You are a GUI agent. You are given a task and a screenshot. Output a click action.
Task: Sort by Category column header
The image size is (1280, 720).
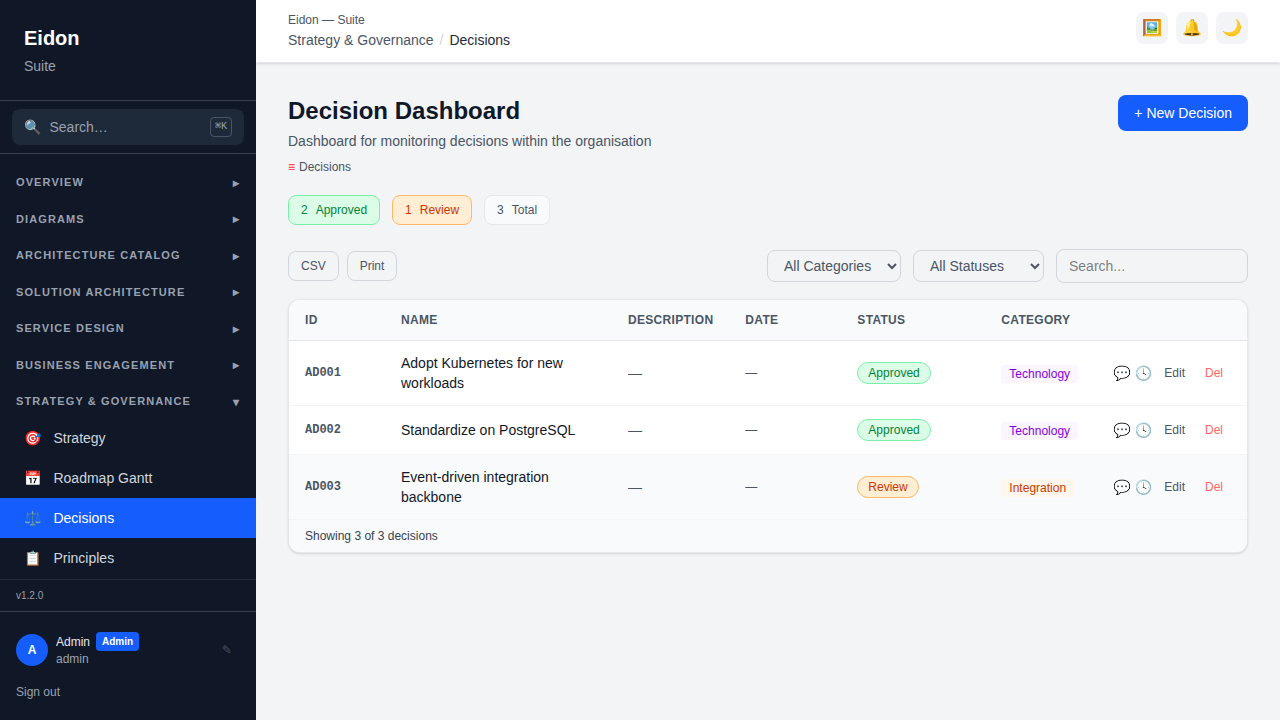pyautogui.click(x=1035, y=320)
